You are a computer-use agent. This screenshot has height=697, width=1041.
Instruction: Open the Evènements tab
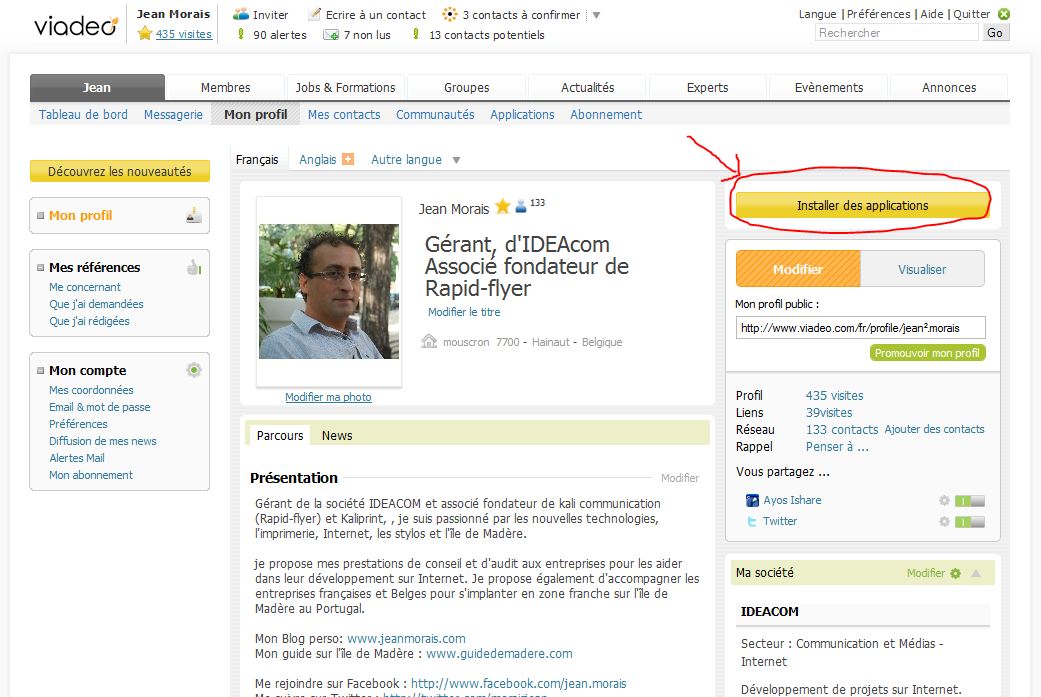click(829, 87)
